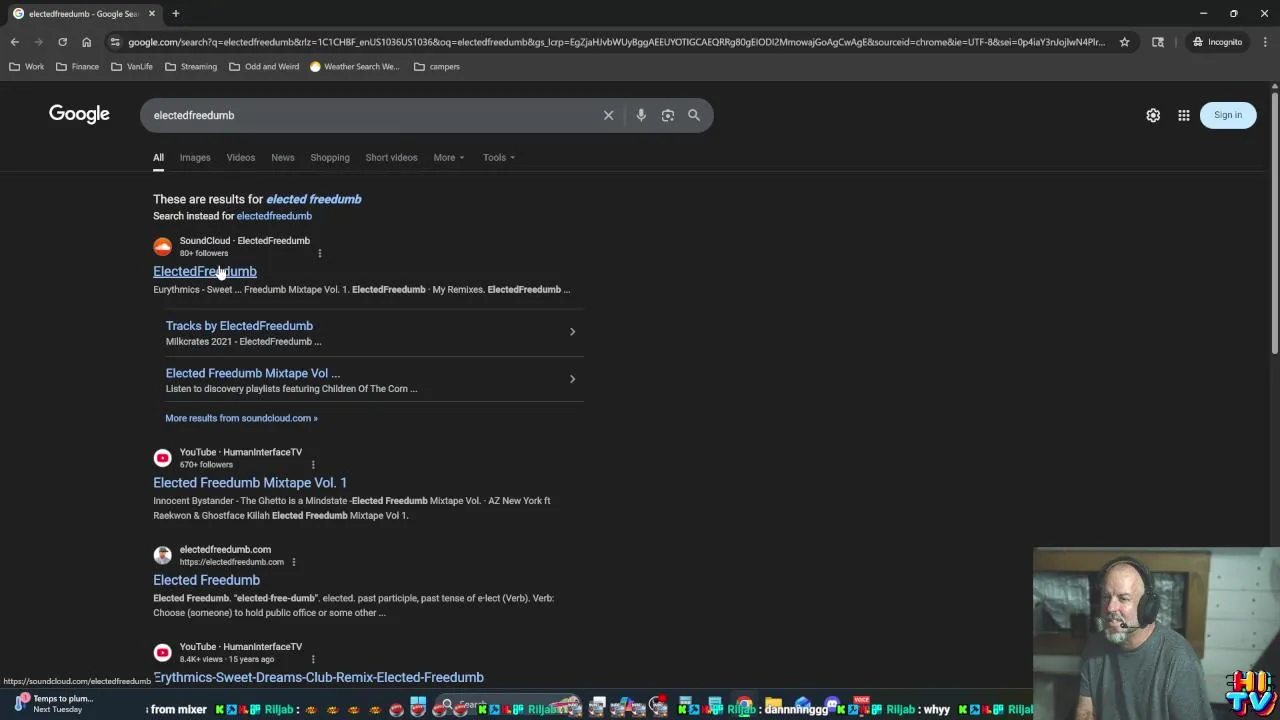Screen dimensions: 1280x720
Task: Expand chevron for Elected Freedumb Mixtape Vol
Action: pos(572,379)
